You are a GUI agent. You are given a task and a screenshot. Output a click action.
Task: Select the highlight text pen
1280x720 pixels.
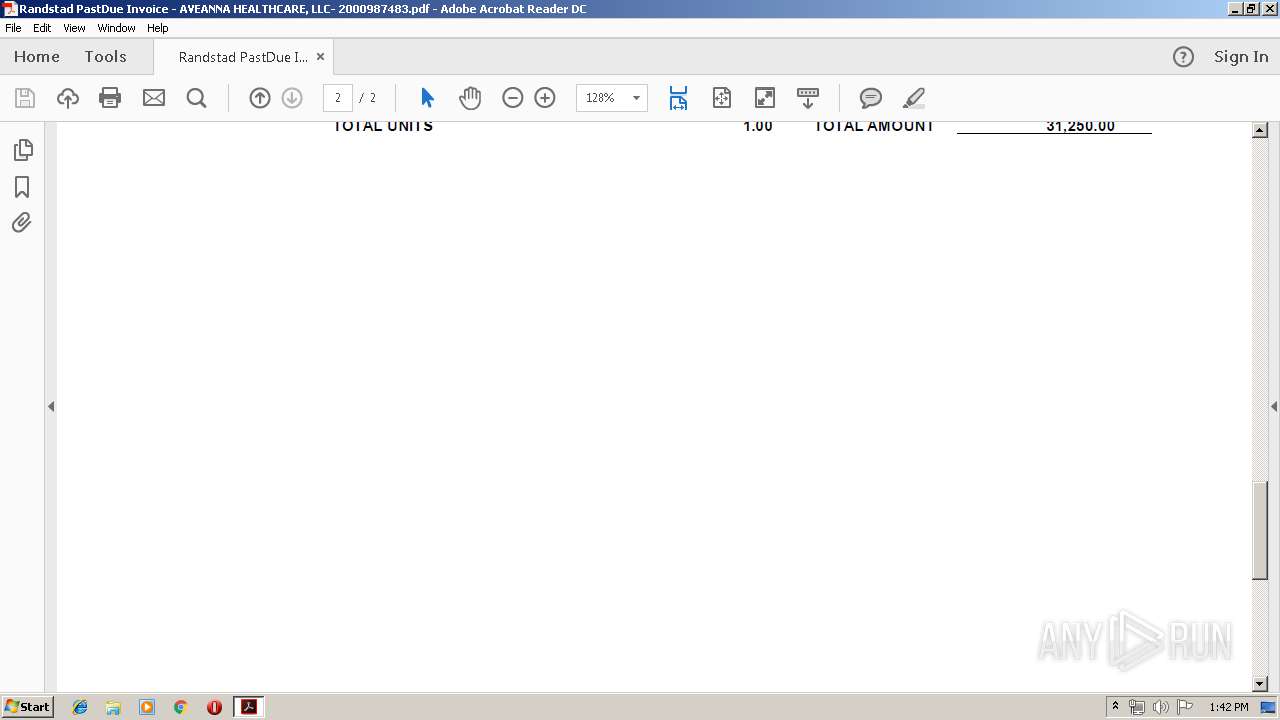(x=913, y=98)
